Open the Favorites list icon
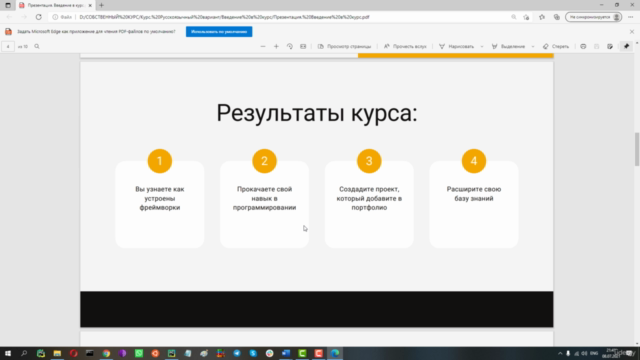 542,17
